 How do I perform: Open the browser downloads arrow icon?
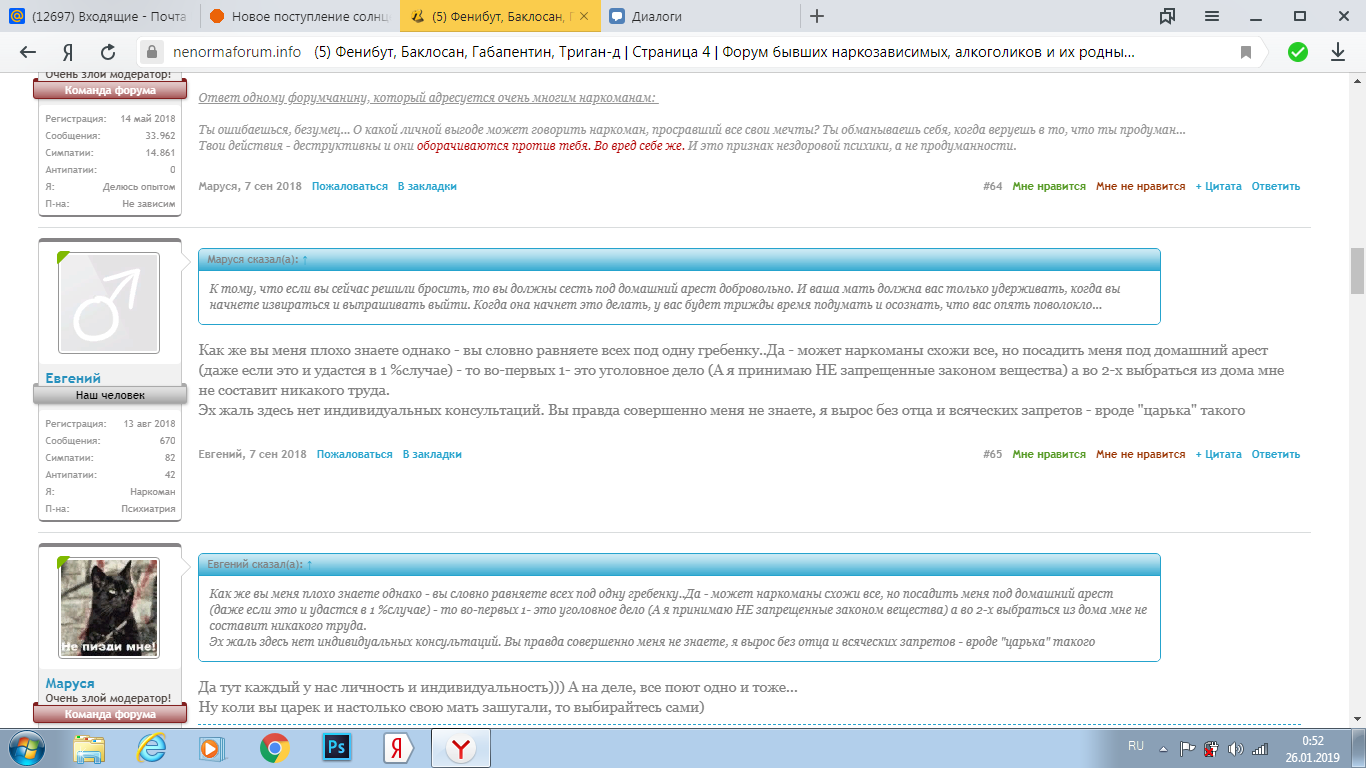pos(1338,53)
